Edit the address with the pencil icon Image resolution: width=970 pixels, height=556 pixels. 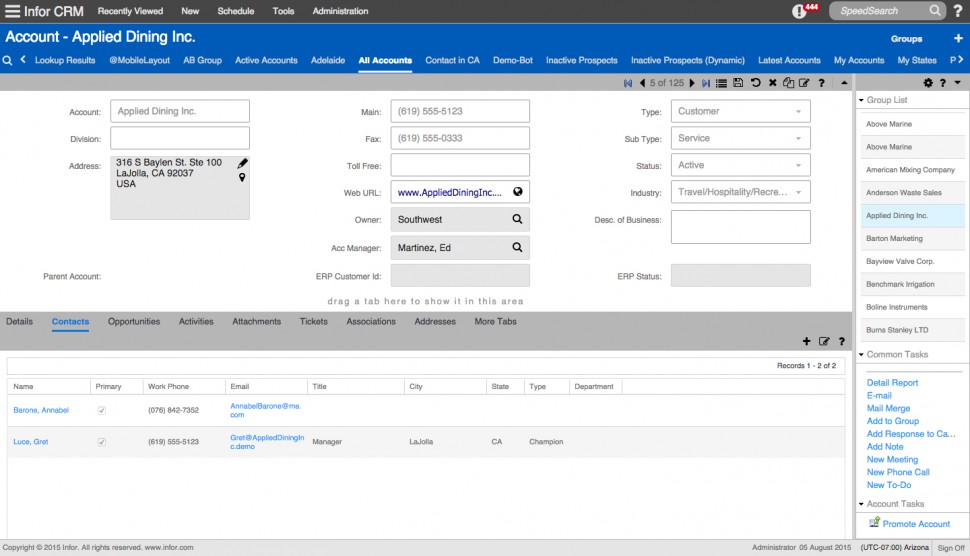(242, 163)
